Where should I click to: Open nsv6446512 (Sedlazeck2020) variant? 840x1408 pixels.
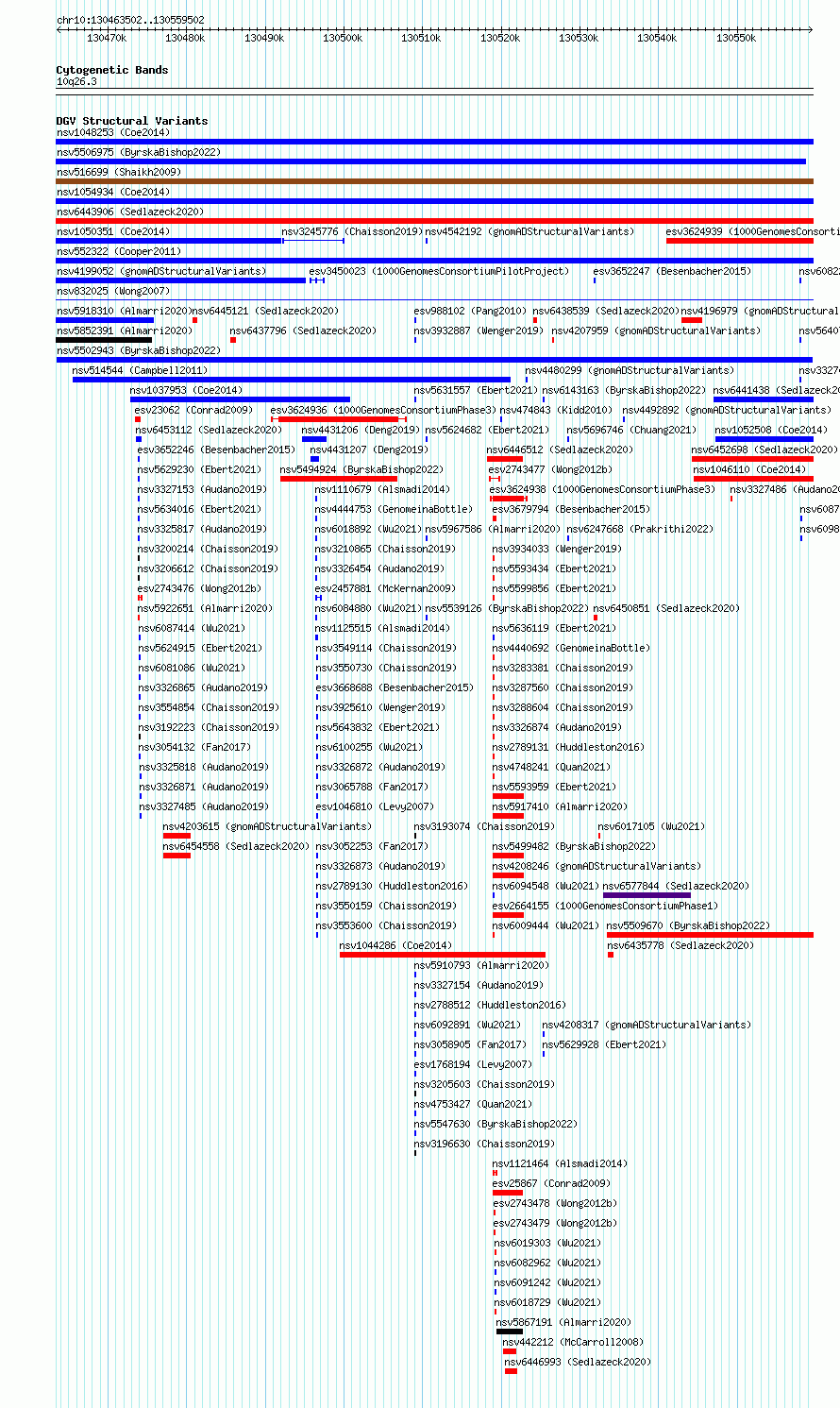pos(560,450)
